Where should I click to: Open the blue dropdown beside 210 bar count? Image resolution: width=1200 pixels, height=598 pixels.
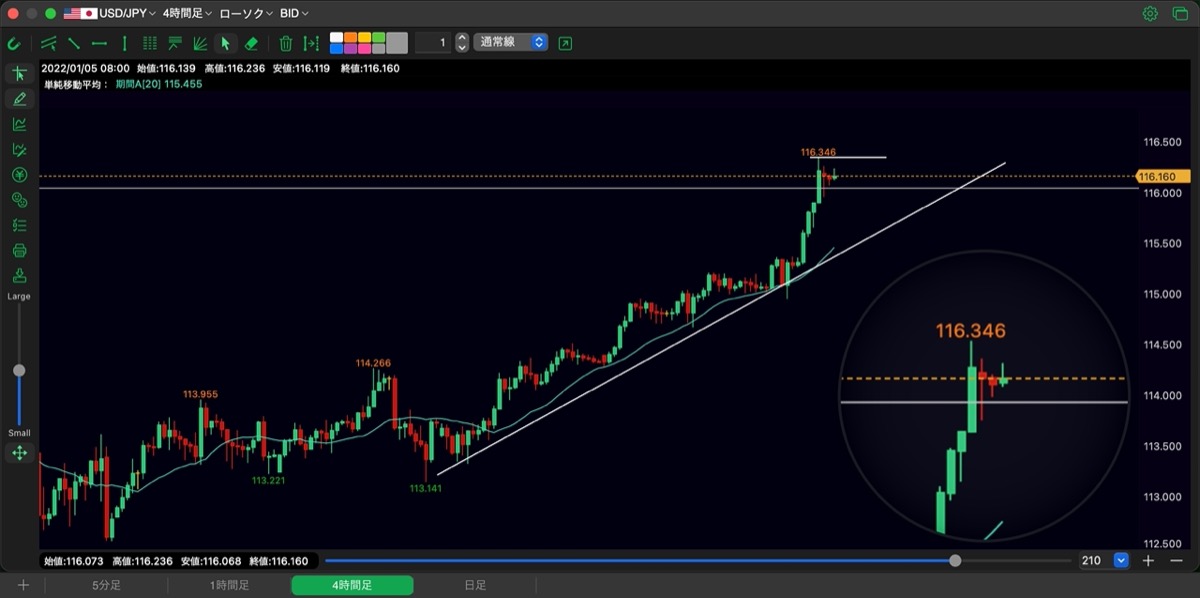(x=1121, y=561)
